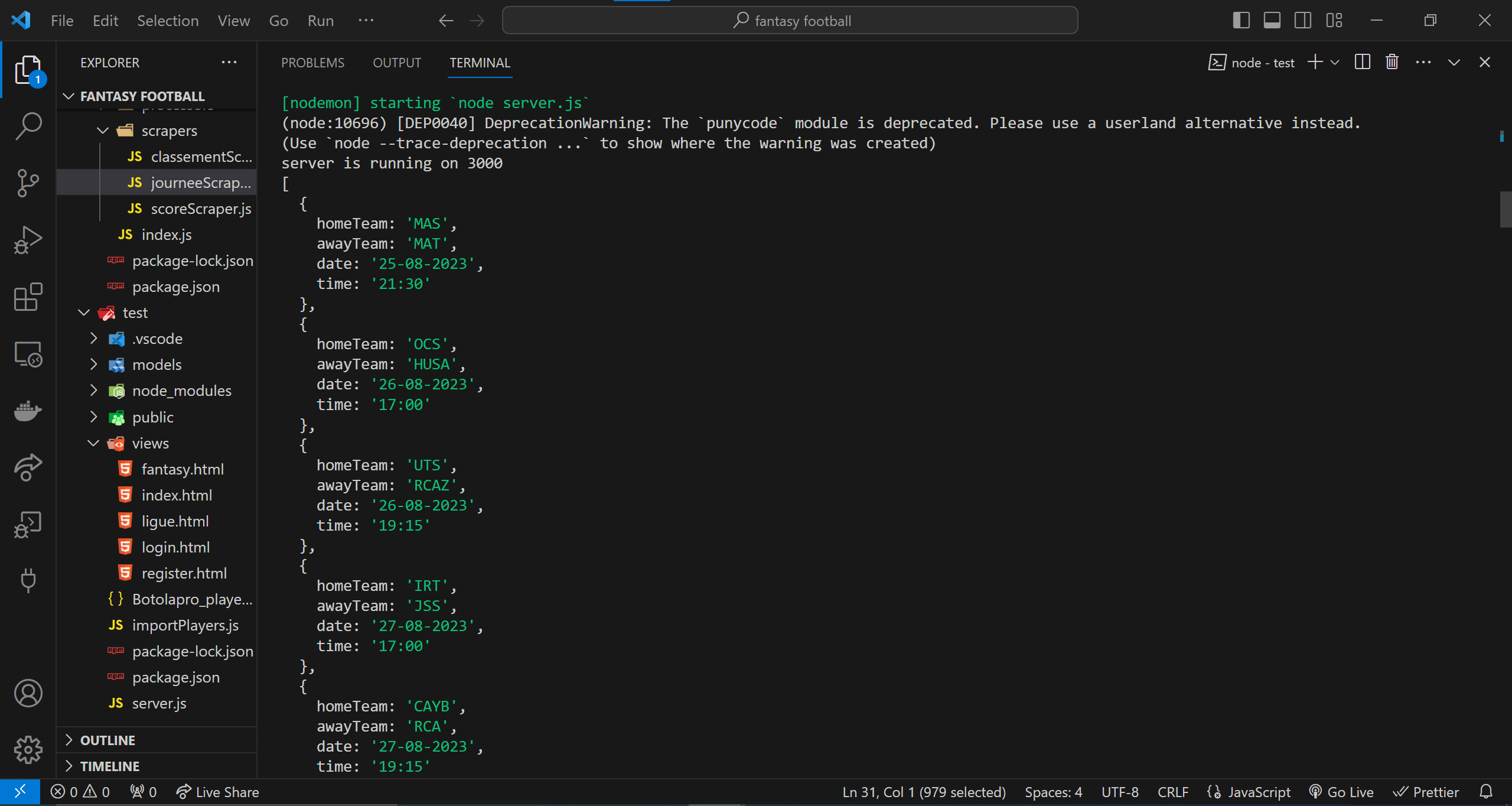1512x806 pixels.
Task: Switch to the PROBLEMS tab
Action: coord(312,63)
